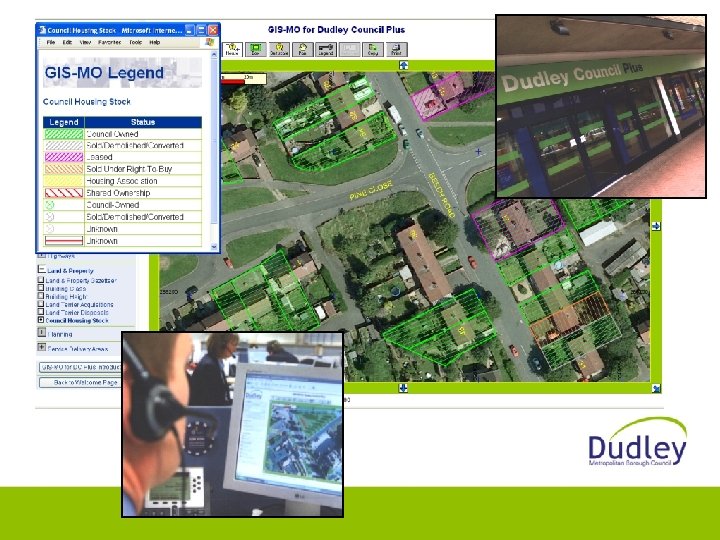Image resolution: width=720 pixels, height=540 pixels.
Task: Pan map north with up arrow
Action: point(403,65)
